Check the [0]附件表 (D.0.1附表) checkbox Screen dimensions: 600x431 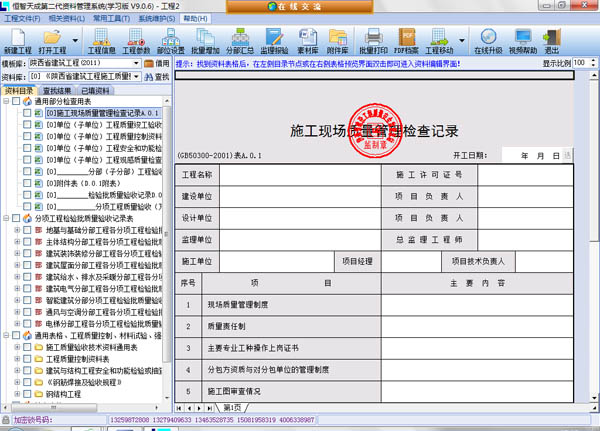coord(27,183)
